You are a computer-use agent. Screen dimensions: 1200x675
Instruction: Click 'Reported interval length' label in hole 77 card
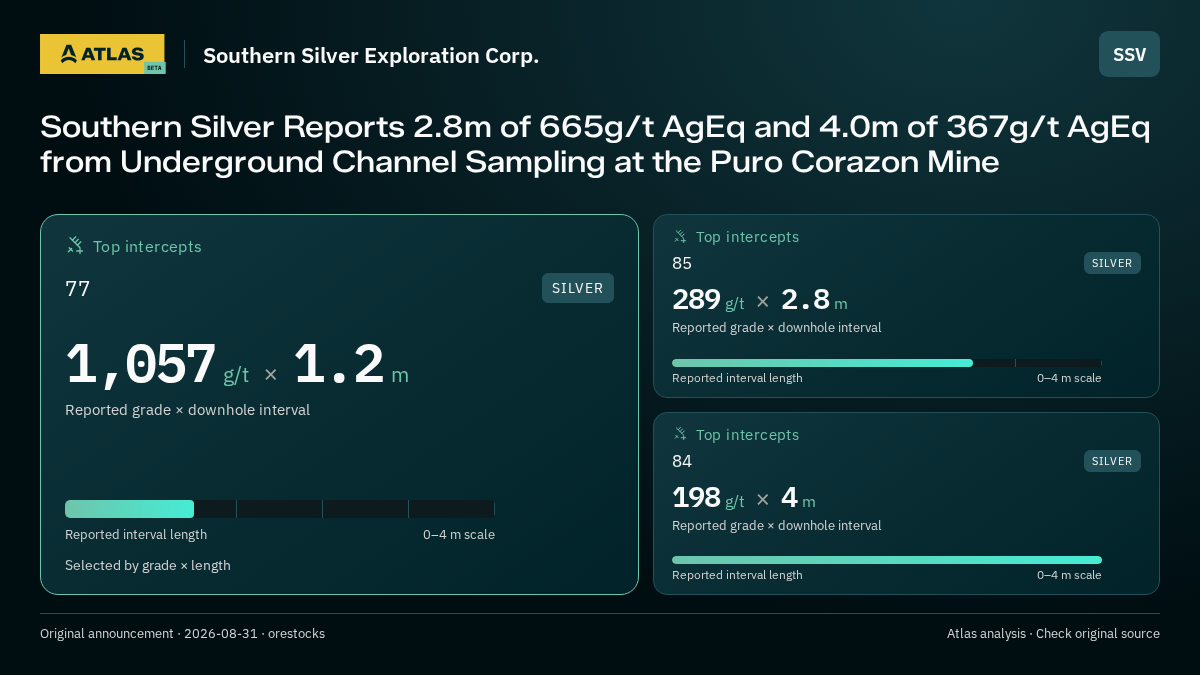(136, 535)
